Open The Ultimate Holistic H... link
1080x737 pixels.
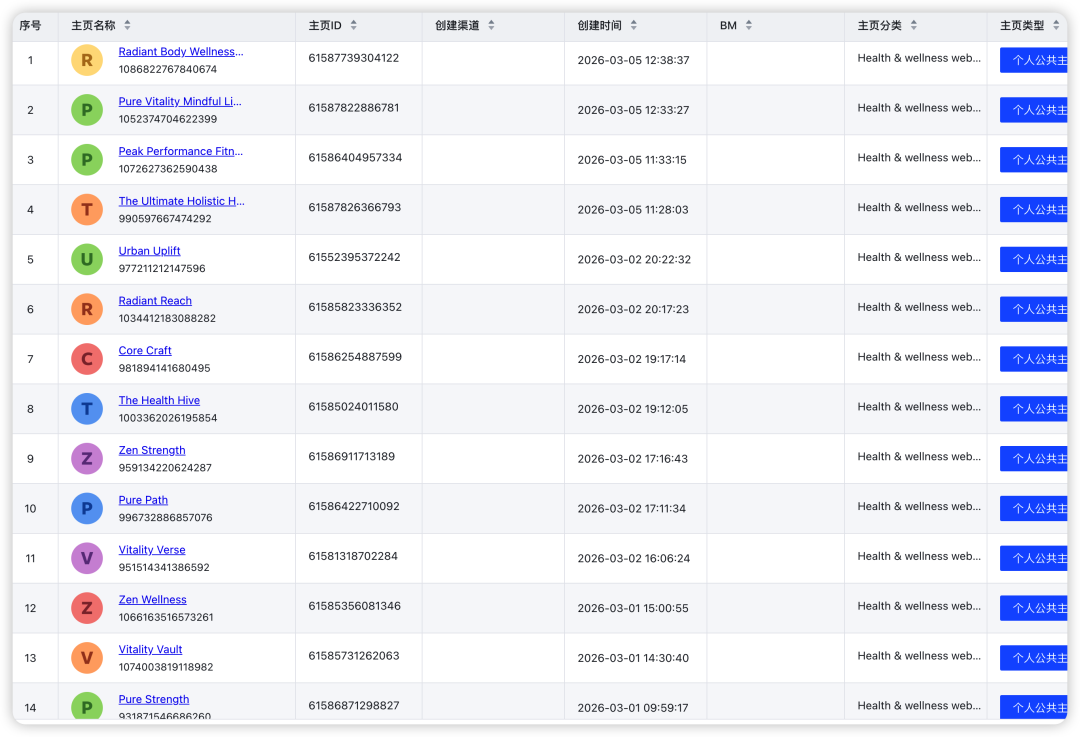181,201
